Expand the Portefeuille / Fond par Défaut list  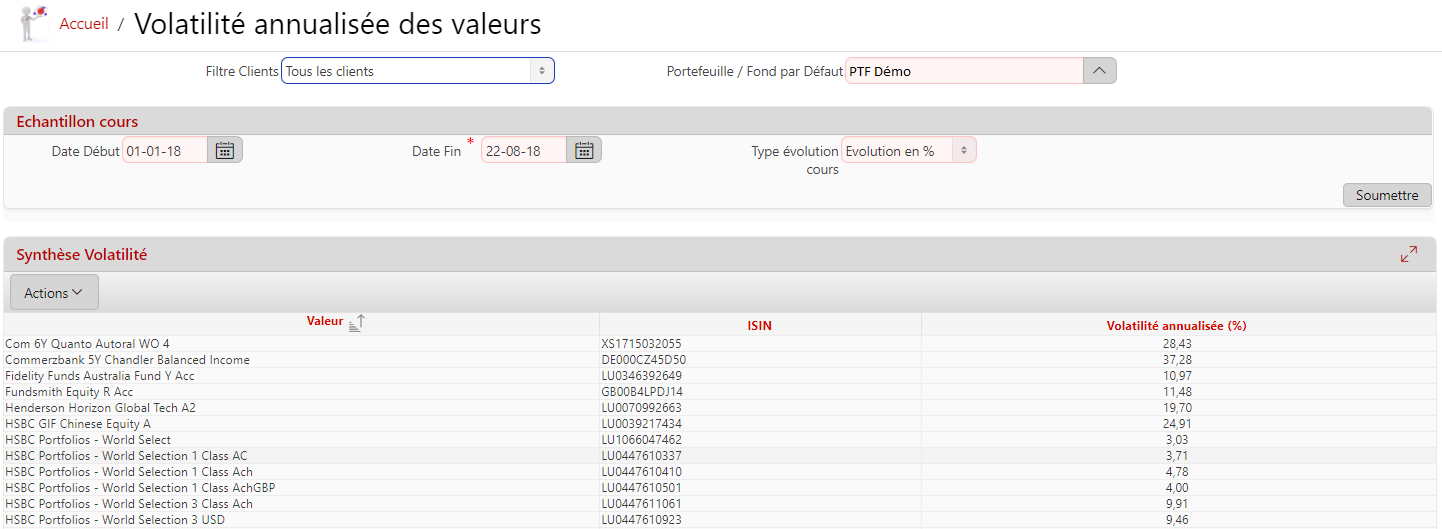click(x=1099, y=71)
